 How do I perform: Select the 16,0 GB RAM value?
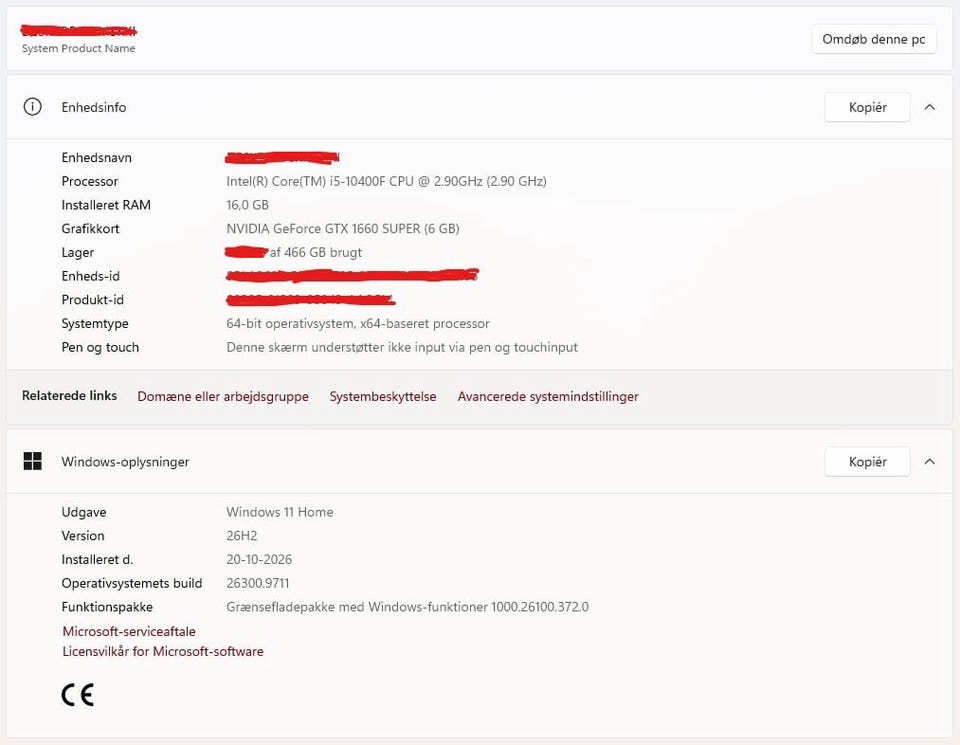247,205
